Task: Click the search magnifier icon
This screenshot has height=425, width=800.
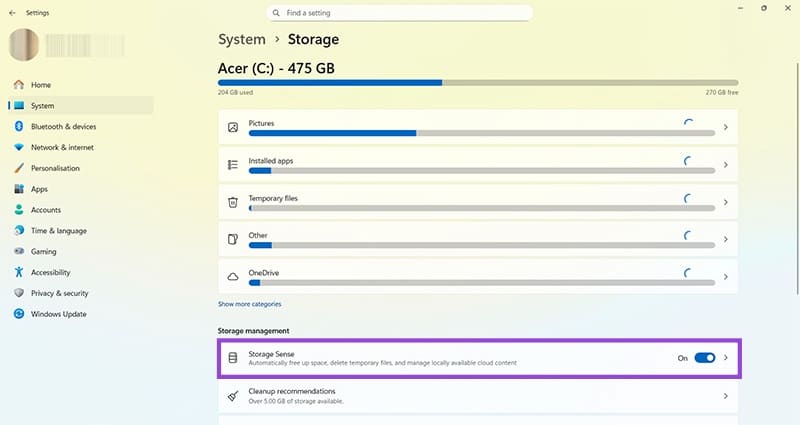Action: tap(276, 13)
